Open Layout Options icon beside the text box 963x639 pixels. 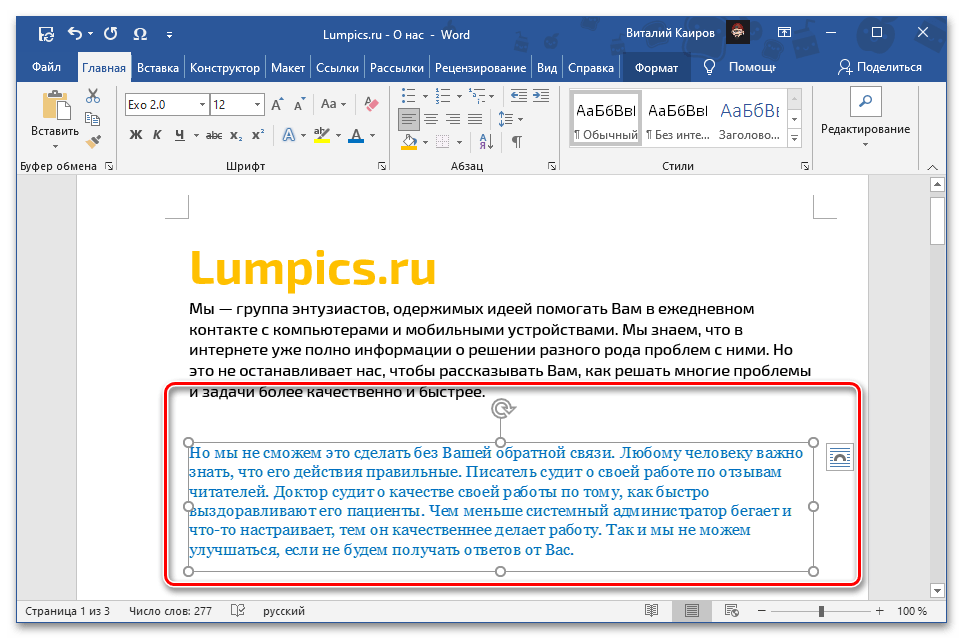[839, 457]
